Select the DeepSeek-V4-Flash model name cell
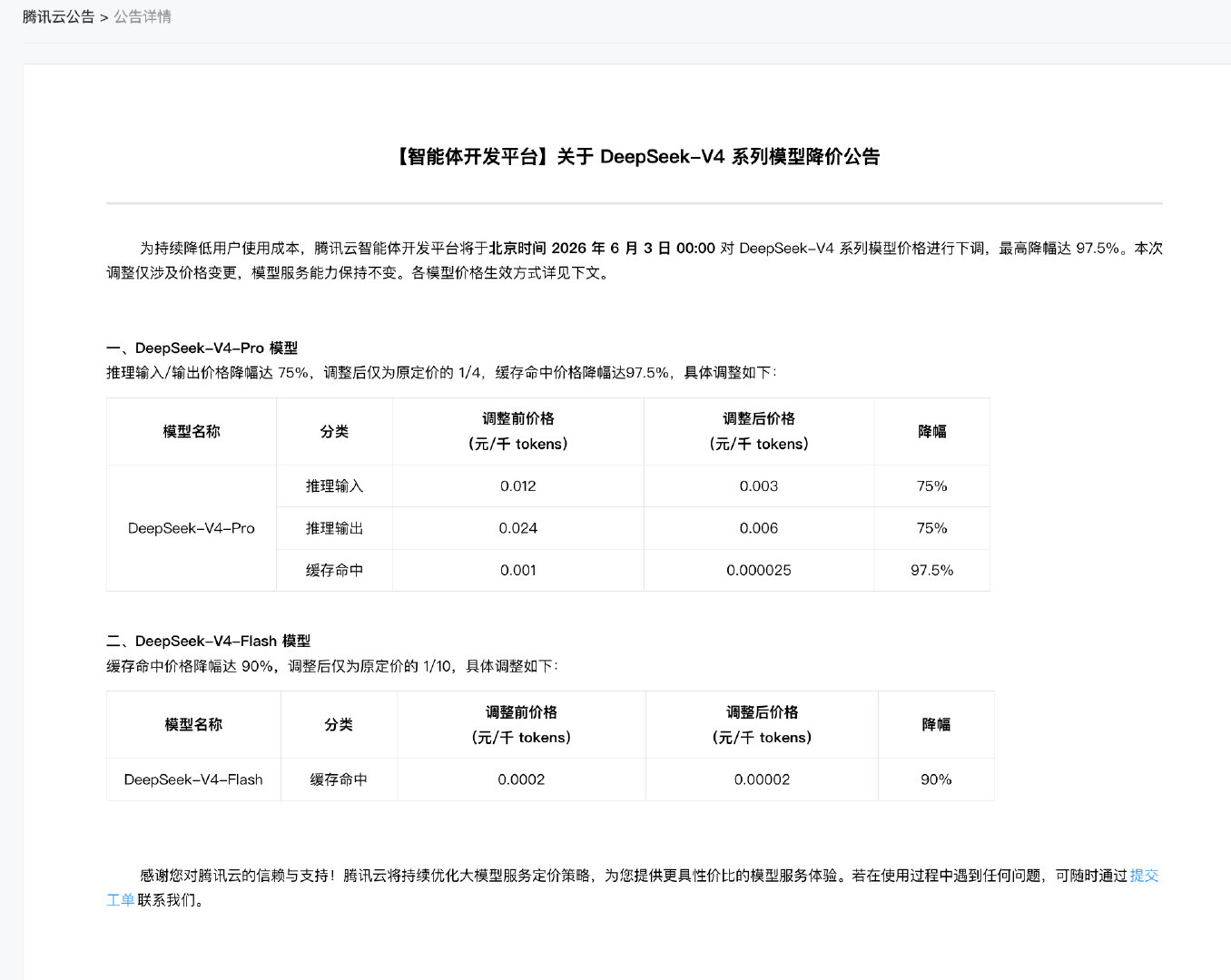Screen dimensions: 1231x980 pyautogui.click(x=193, y=779)
